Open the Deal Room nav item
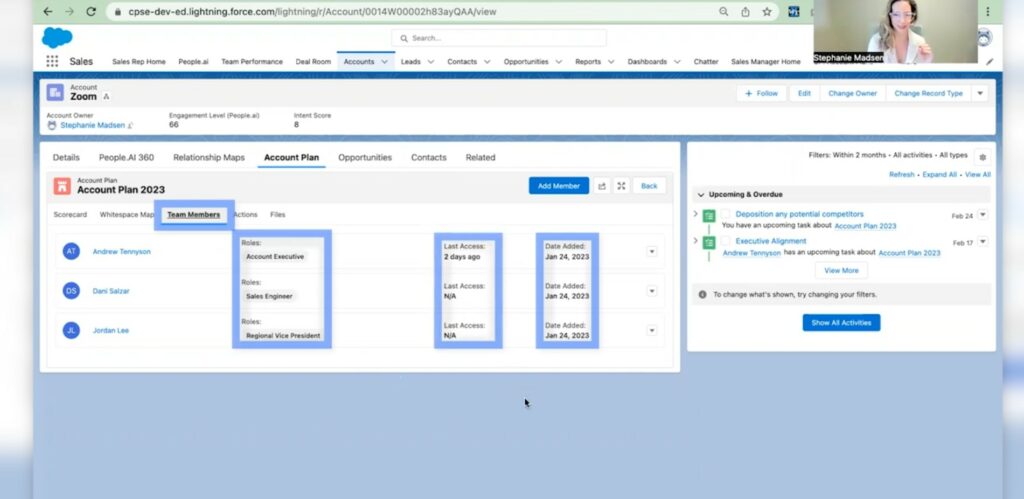The width and height of the screenshot is (1024, 499). click(313, 61)
